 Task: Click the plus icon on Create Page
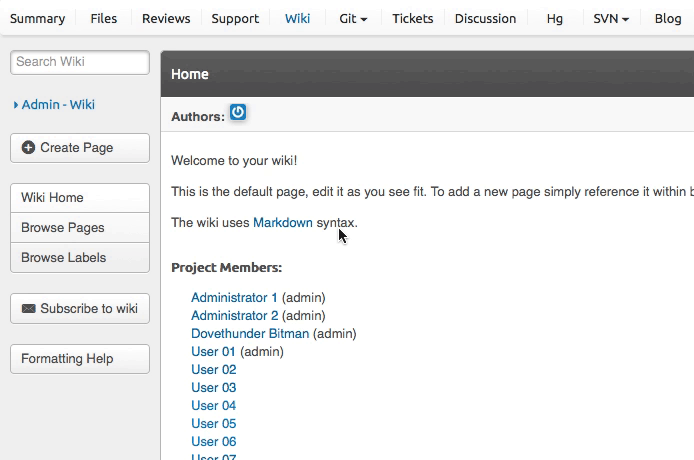click(x=28, y=148)
